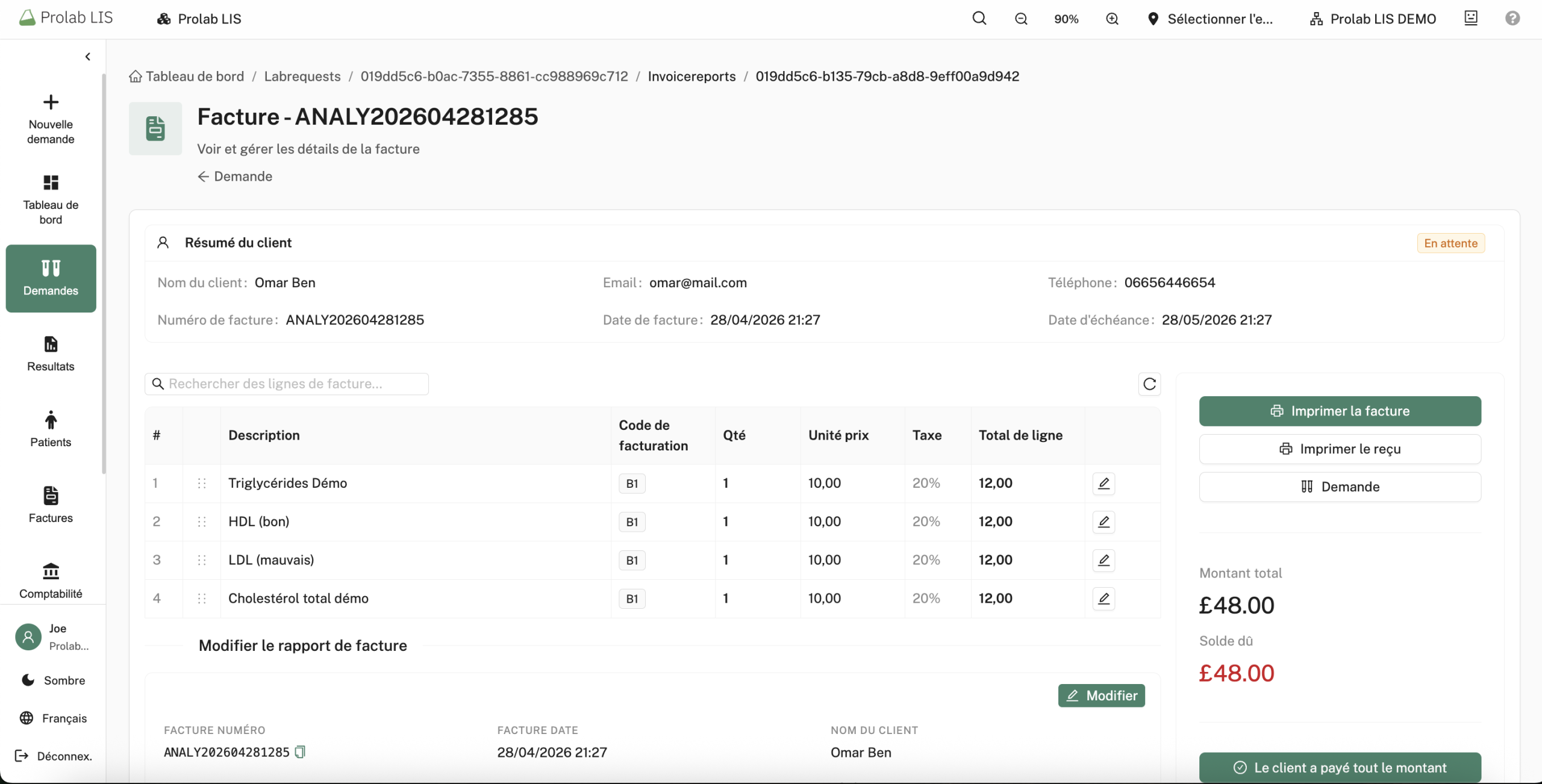Open the Comptabilité section
The height and width of the screenshot is (784, 1542).
(51, 581)
